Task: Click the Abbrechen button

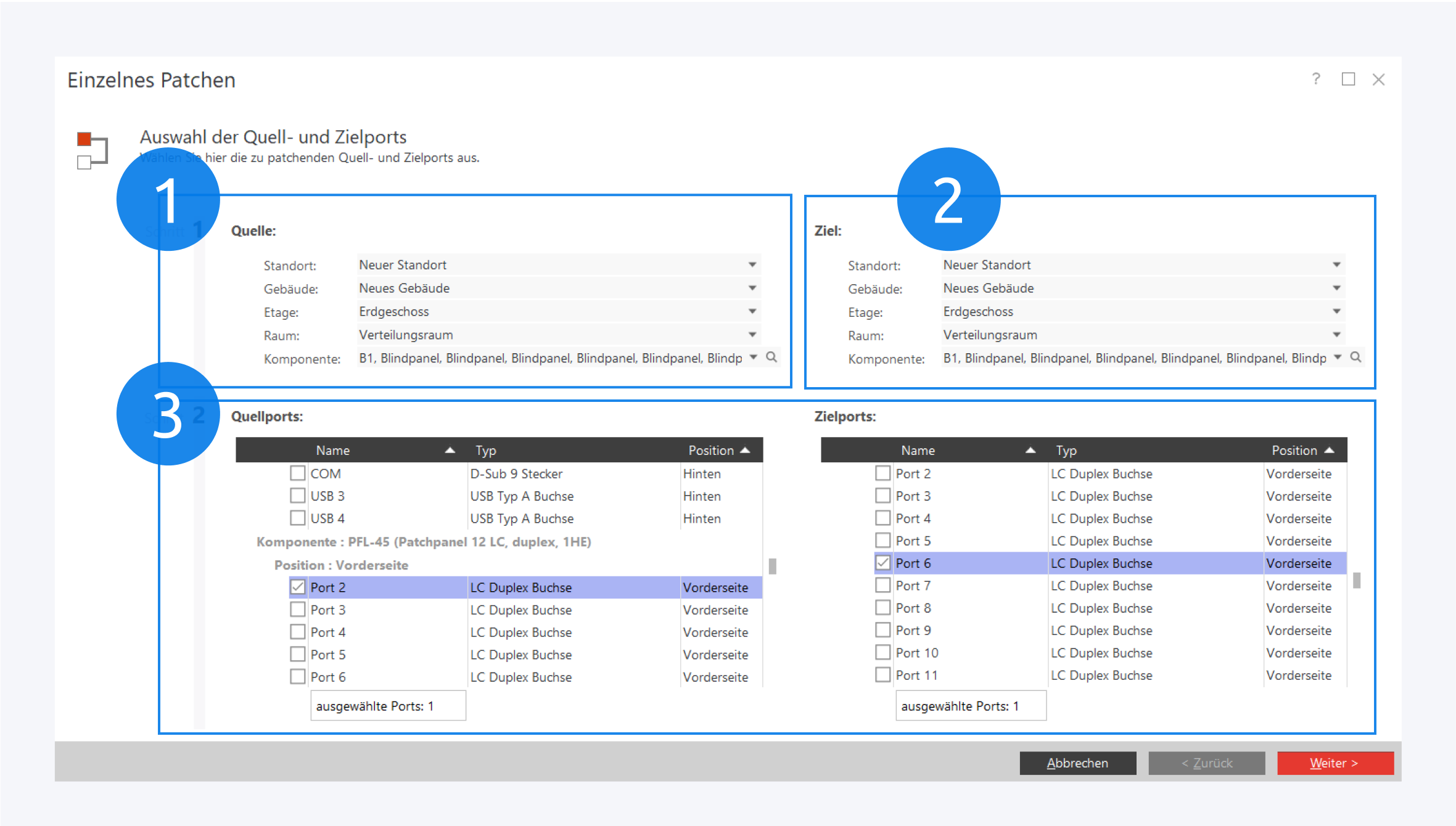Action: (x=1077, y=763)
